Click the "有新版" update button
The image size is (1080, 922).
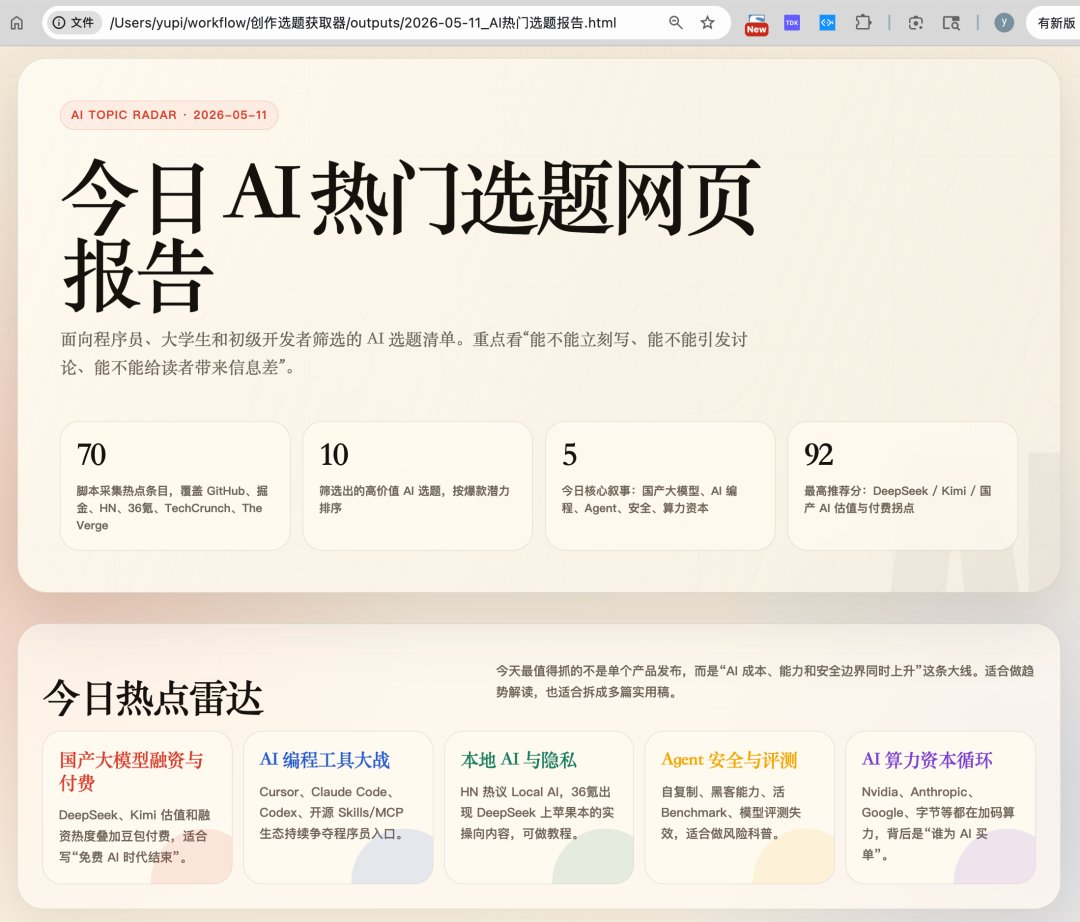(1055, 23)
